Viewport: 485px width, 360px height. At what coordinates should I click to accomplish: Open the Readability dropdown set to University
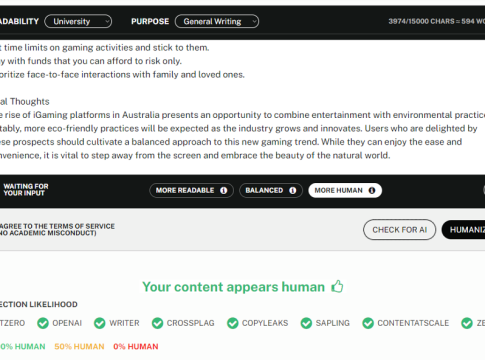78,21
